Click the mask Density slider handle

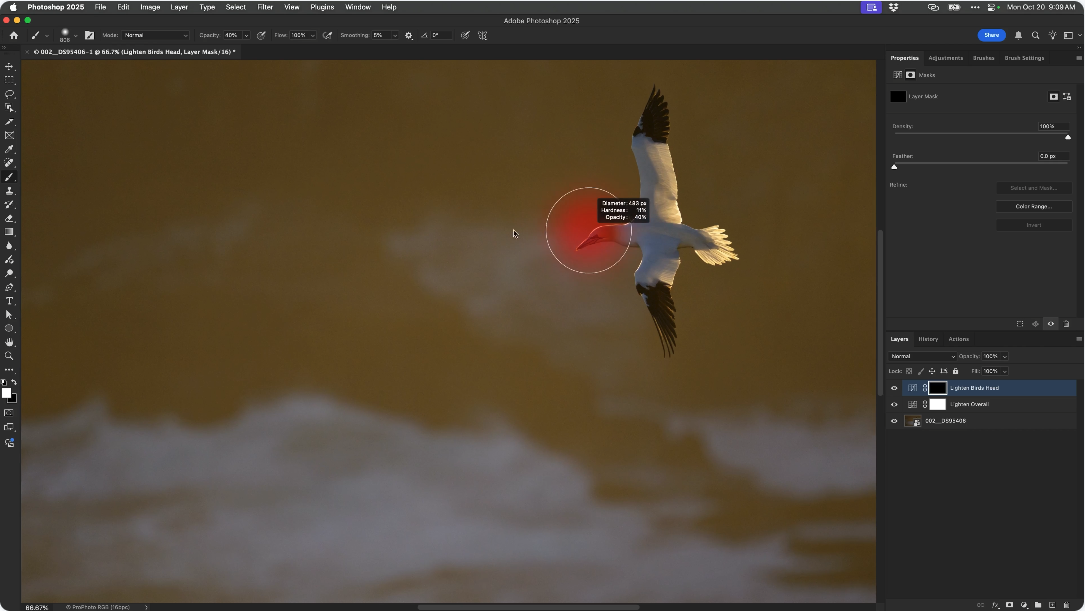(1067, 137)
